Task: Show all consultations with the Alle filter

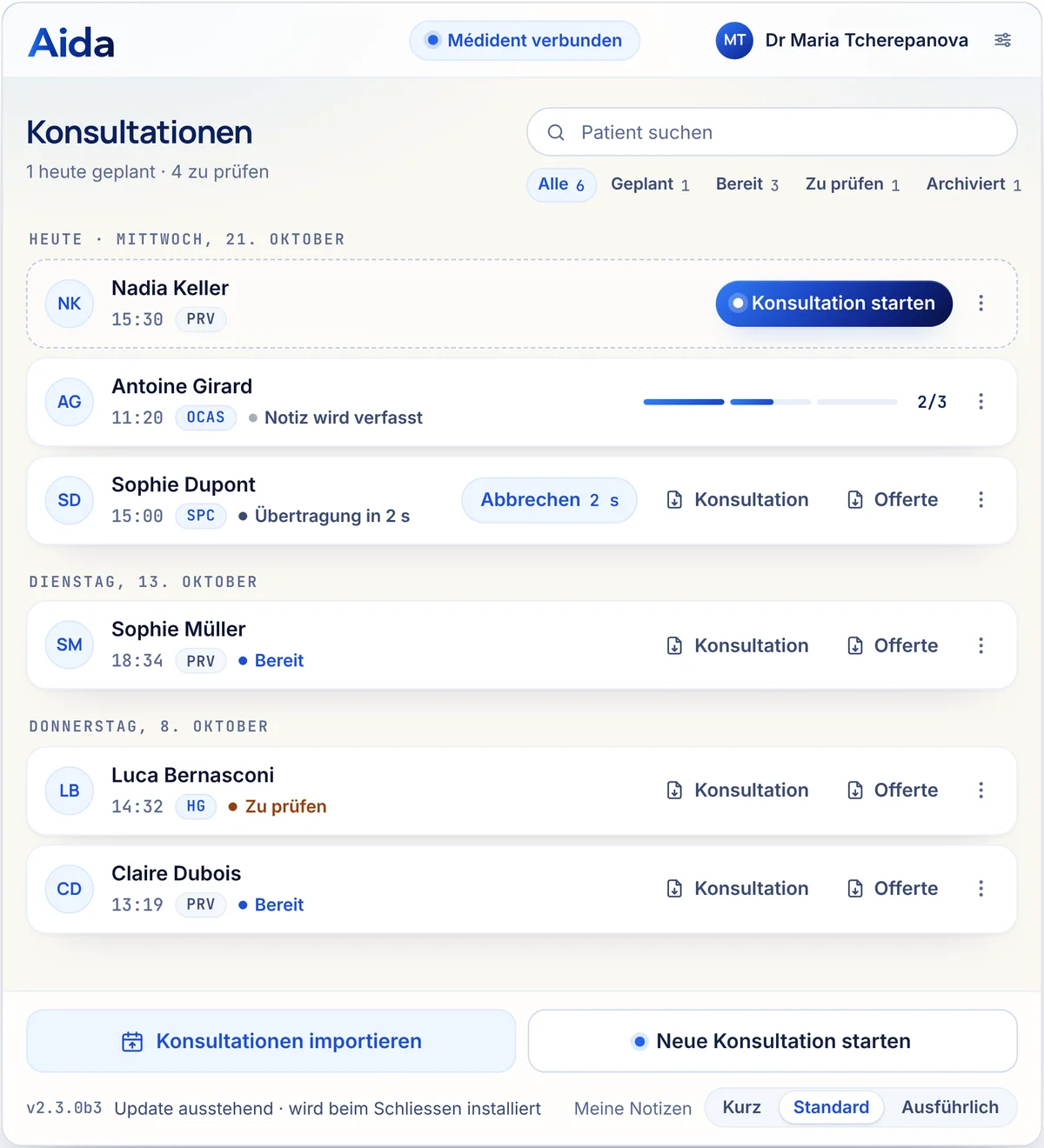Action: pos(561,184)
